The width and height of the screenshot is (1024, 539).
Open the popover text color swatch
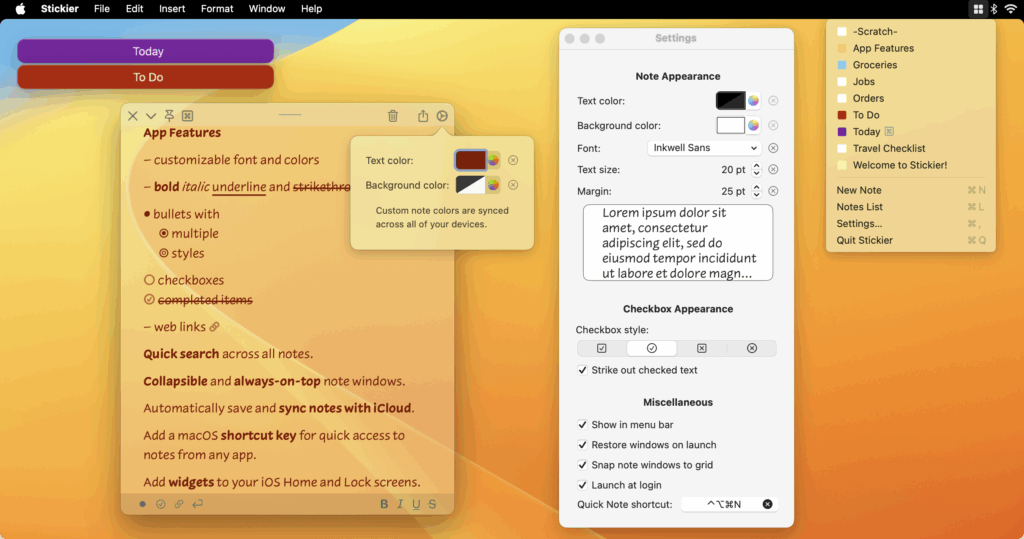click(470, 160)
